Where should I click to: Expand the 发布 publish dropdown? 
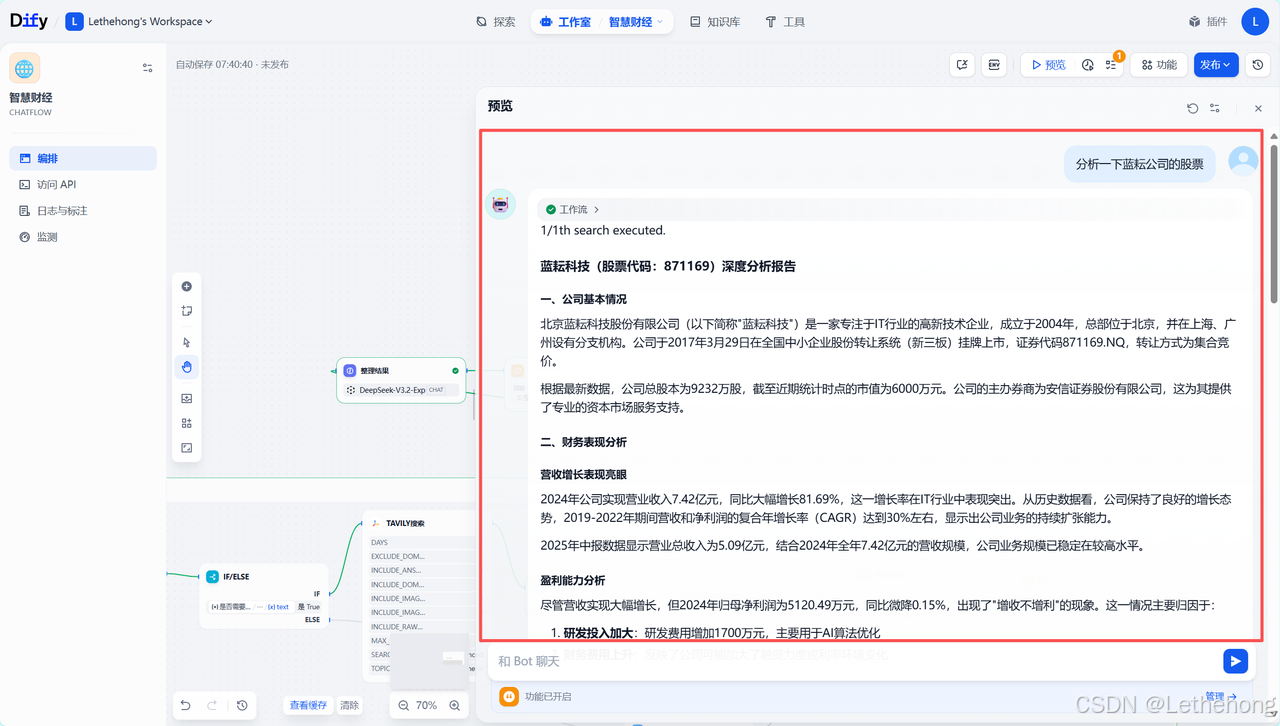[x=1216, y=64]
